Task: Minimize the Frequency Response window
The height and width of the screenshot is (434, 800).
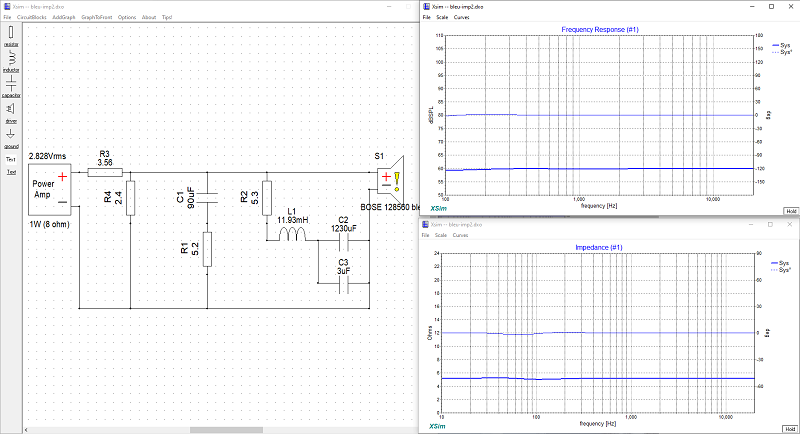Action: pyautogui.click(x=753, y=7)
